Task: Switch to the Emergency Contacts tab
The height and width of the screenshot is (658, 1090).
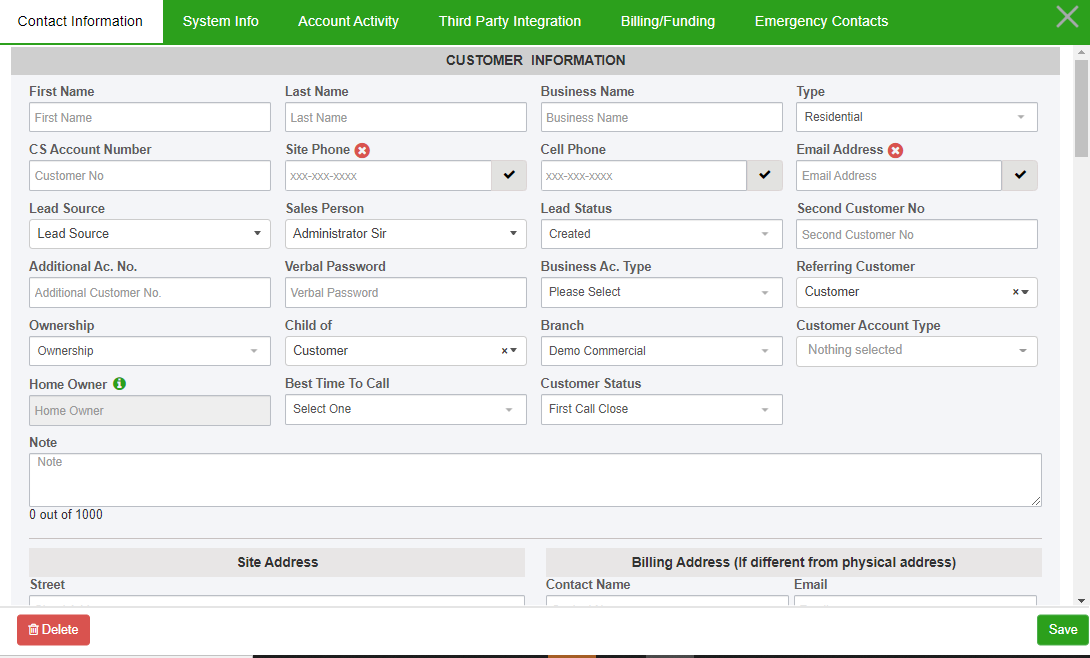Action: pos(821,22)
